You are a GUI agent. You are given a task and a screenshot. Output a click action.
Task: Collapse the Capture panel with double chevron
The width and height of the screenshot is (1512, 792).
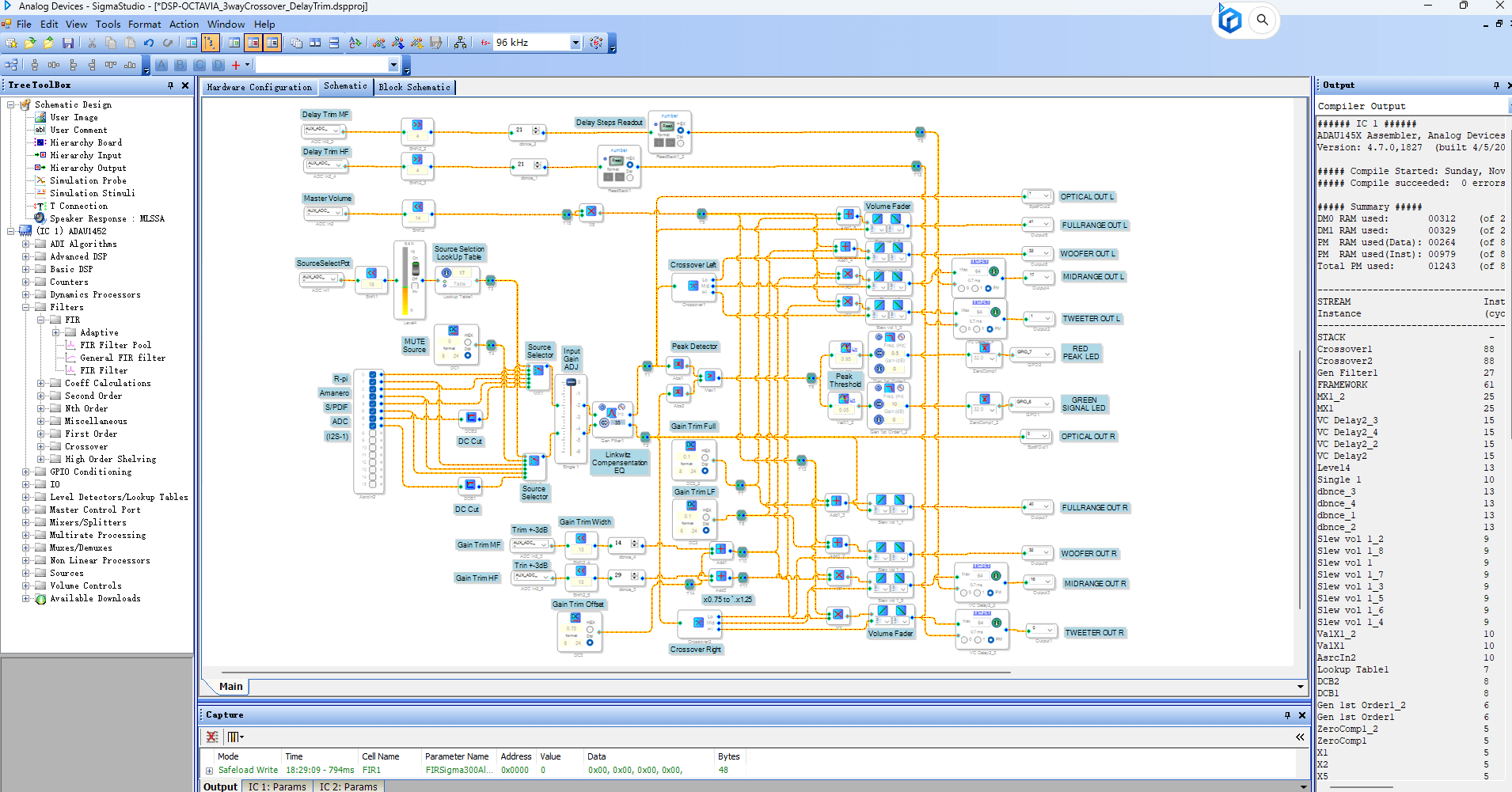(x=1300, y=737)
